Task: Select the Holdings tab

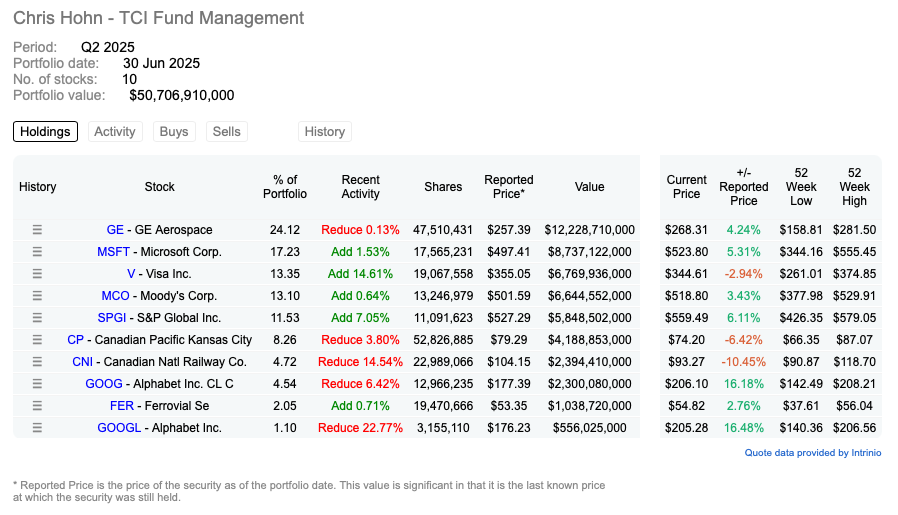Action: pyautogui.click(x=45, y=132)
